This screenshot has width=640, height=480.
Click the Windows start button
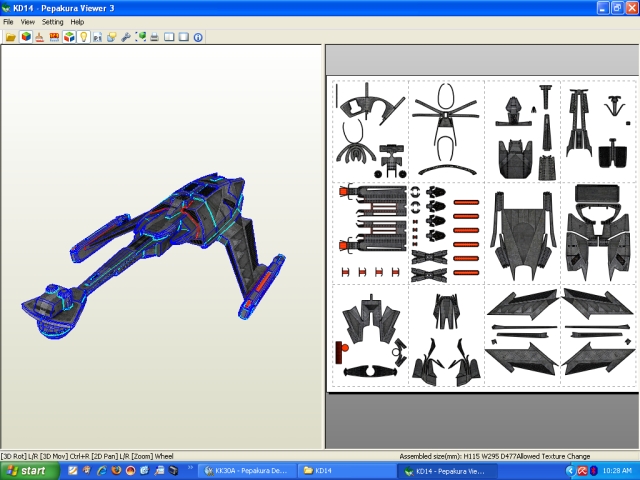click(29, 471)
